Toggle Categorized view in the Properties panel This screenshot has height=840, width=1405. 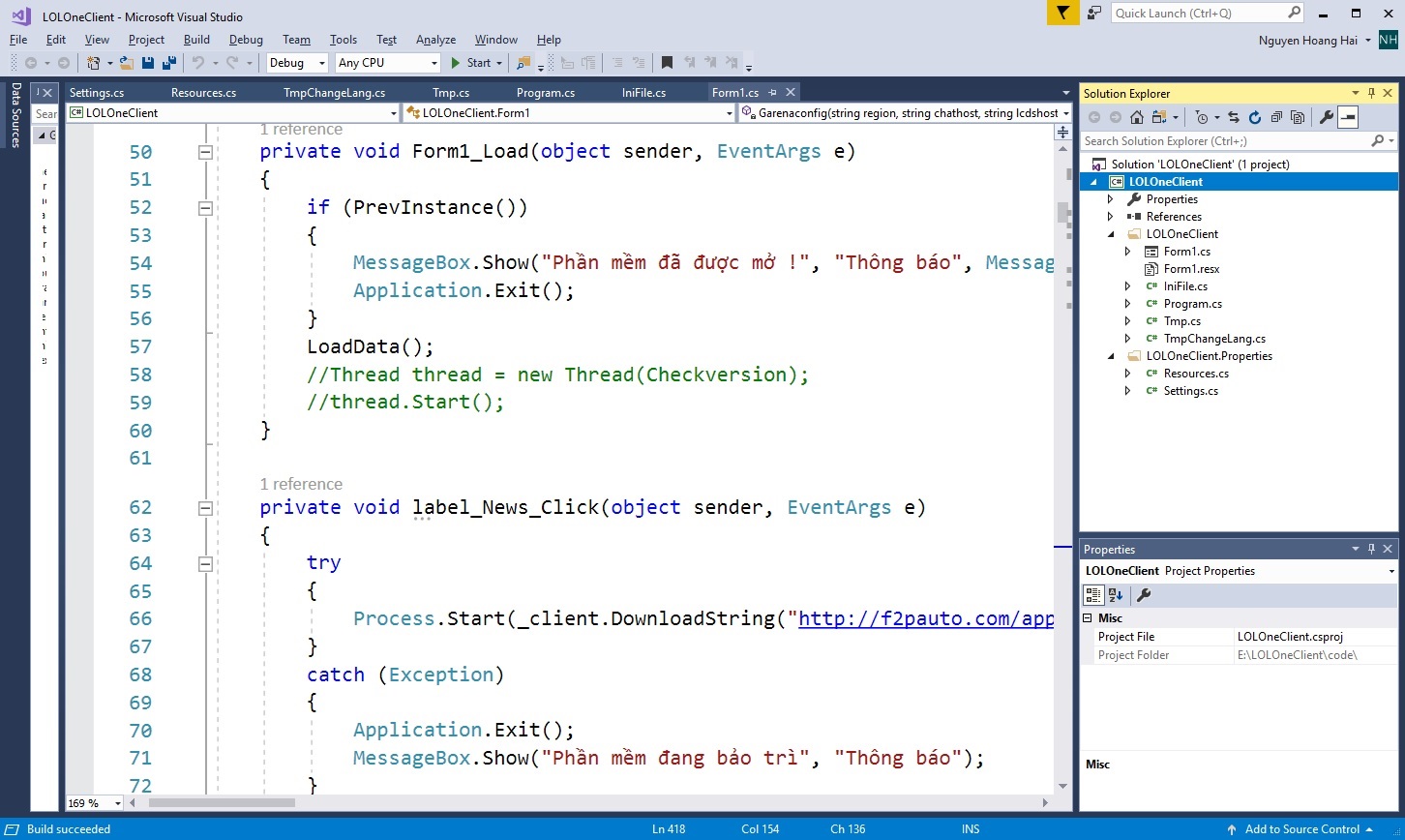tap(1092, 595)
